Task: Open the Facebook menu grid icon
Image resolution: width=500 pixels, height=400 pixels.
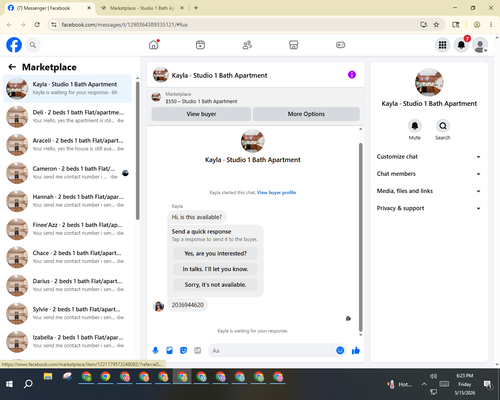Action: click(442, 45)
